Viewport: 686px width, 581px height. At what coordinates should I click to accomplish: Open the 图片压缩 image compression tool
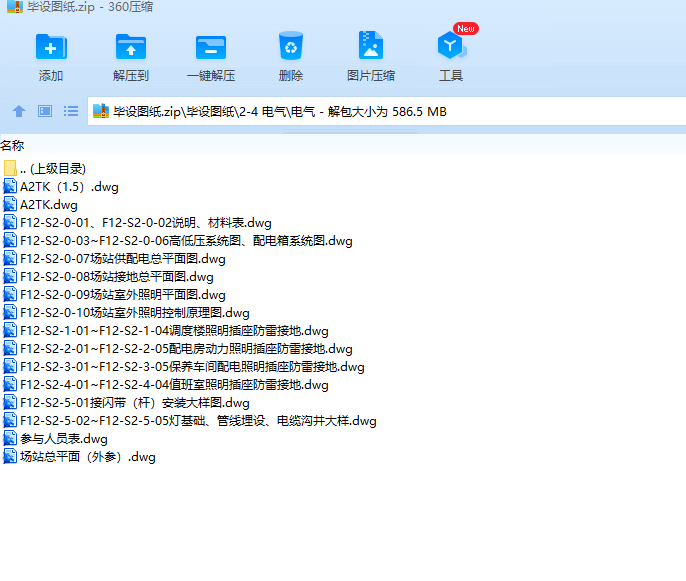tap(371, 45)
